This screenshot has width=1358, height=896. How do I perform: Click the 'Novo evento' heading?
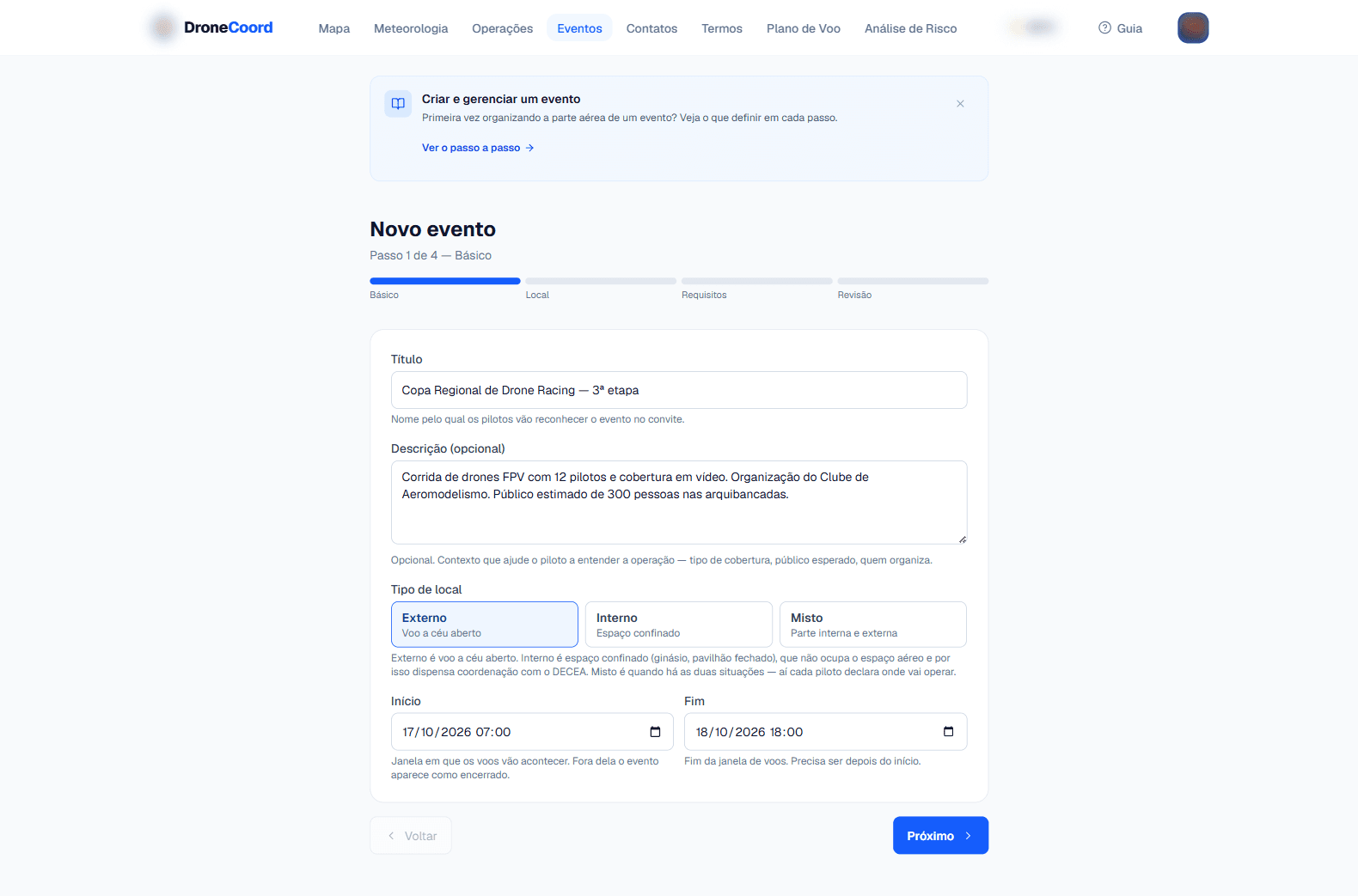point(433,229)
